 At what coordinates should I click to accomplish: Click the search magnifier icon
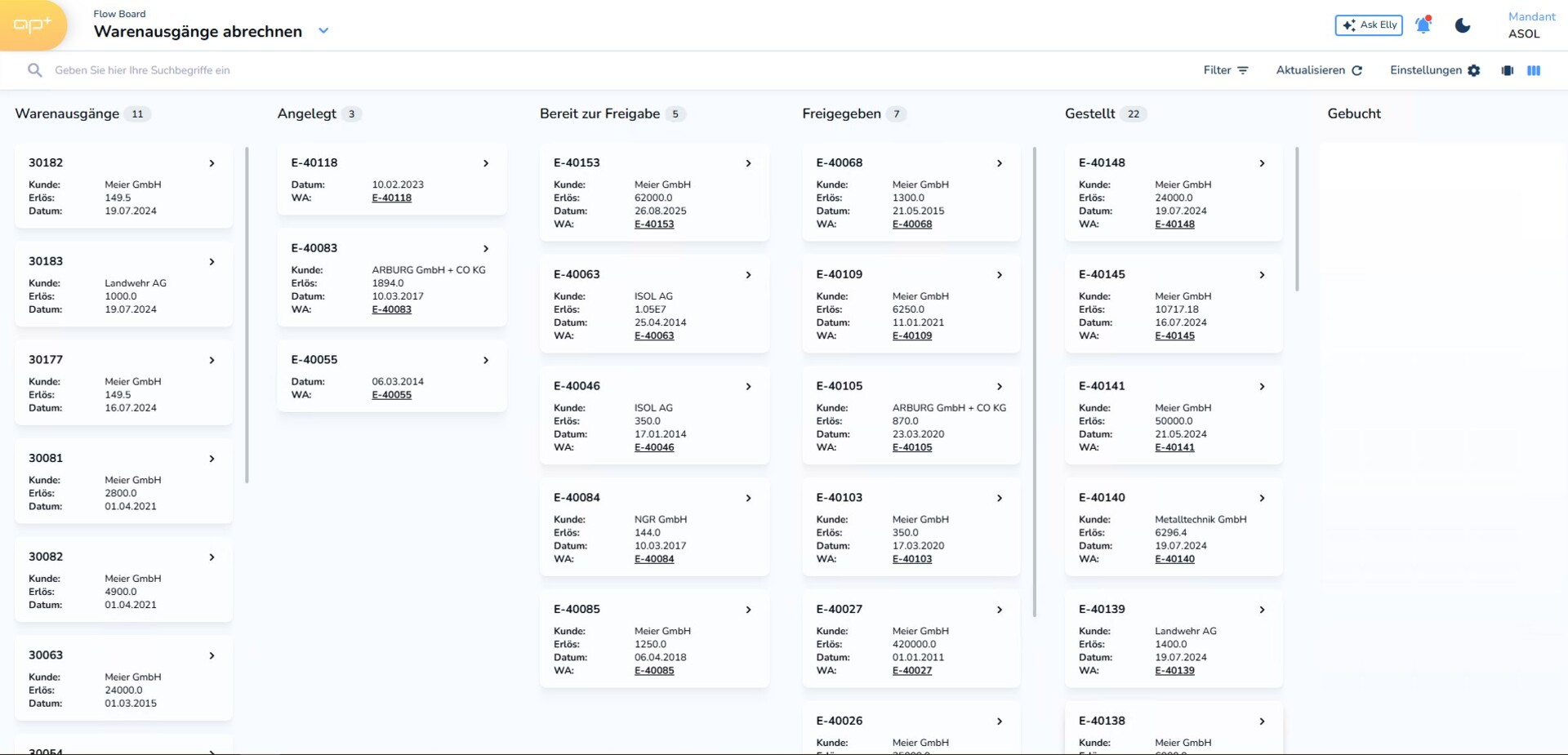(34, 70)
